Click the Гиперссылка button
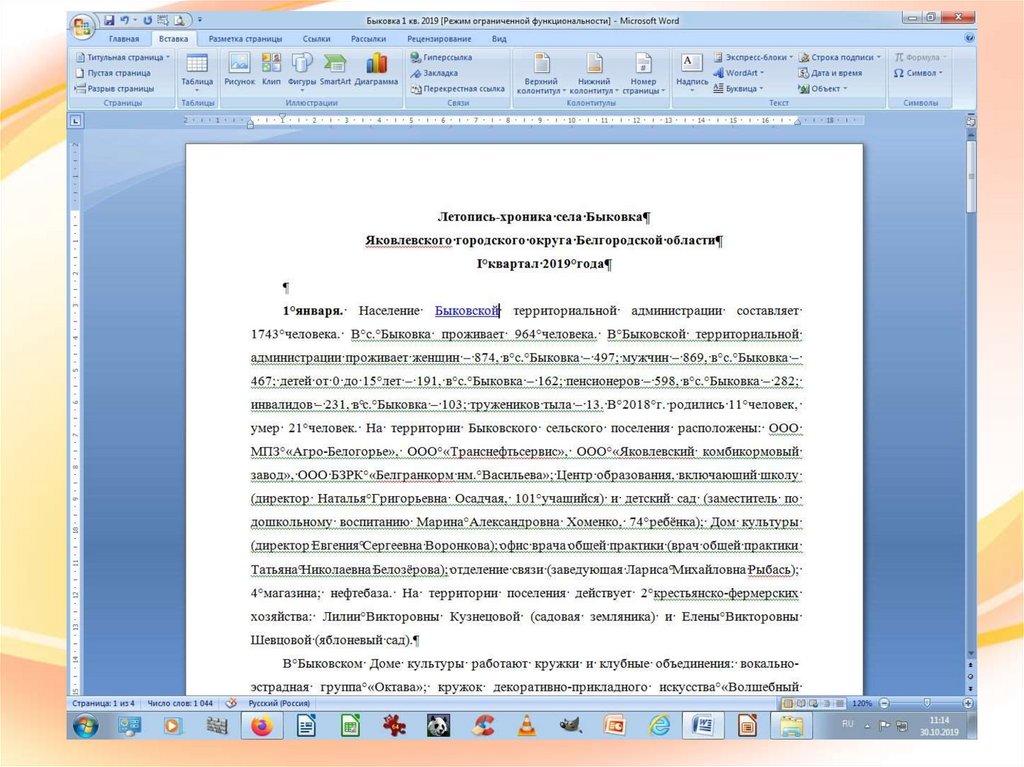 446,57
